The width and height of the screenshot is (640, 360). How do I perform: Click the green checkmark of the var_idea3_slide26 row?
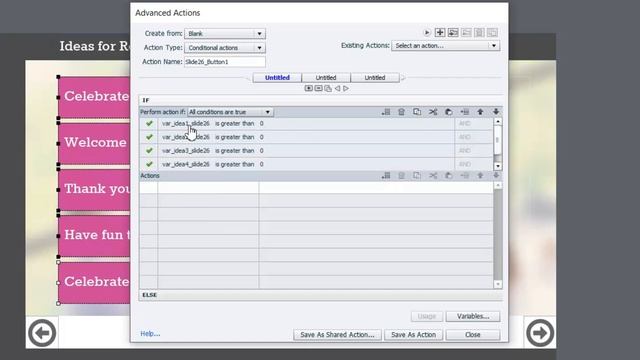pos(149,151)
